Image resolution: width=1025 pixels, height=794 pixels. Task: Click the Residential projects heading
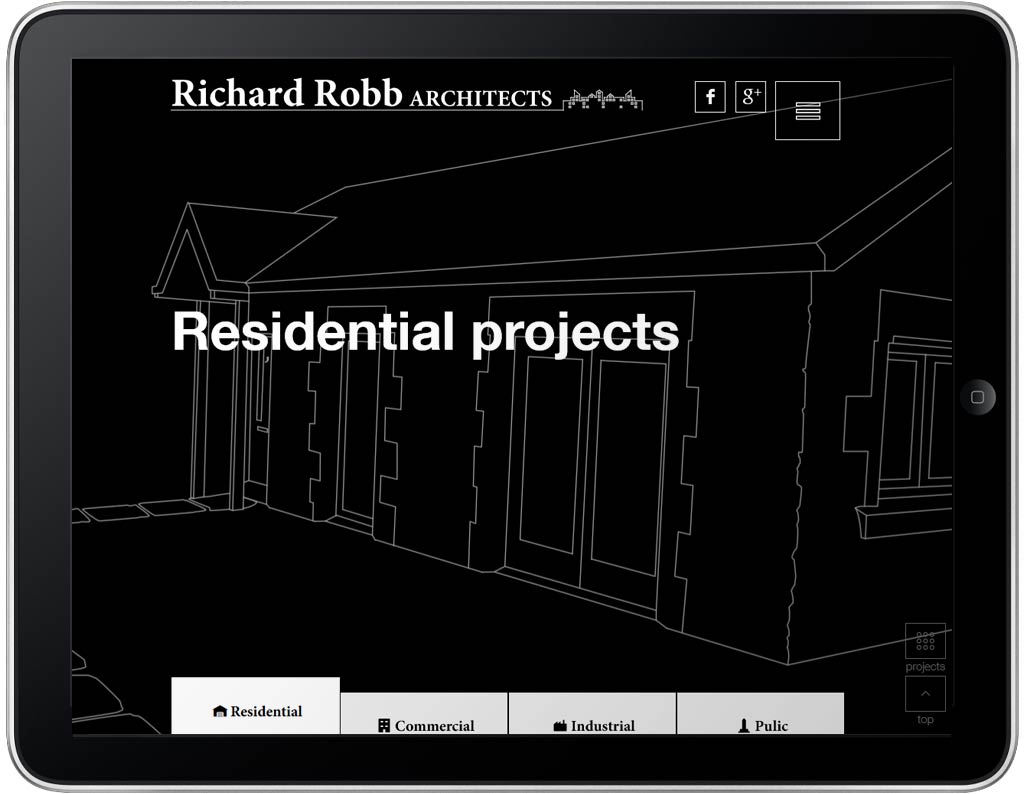pyautogui.click(x=426, y=333)
